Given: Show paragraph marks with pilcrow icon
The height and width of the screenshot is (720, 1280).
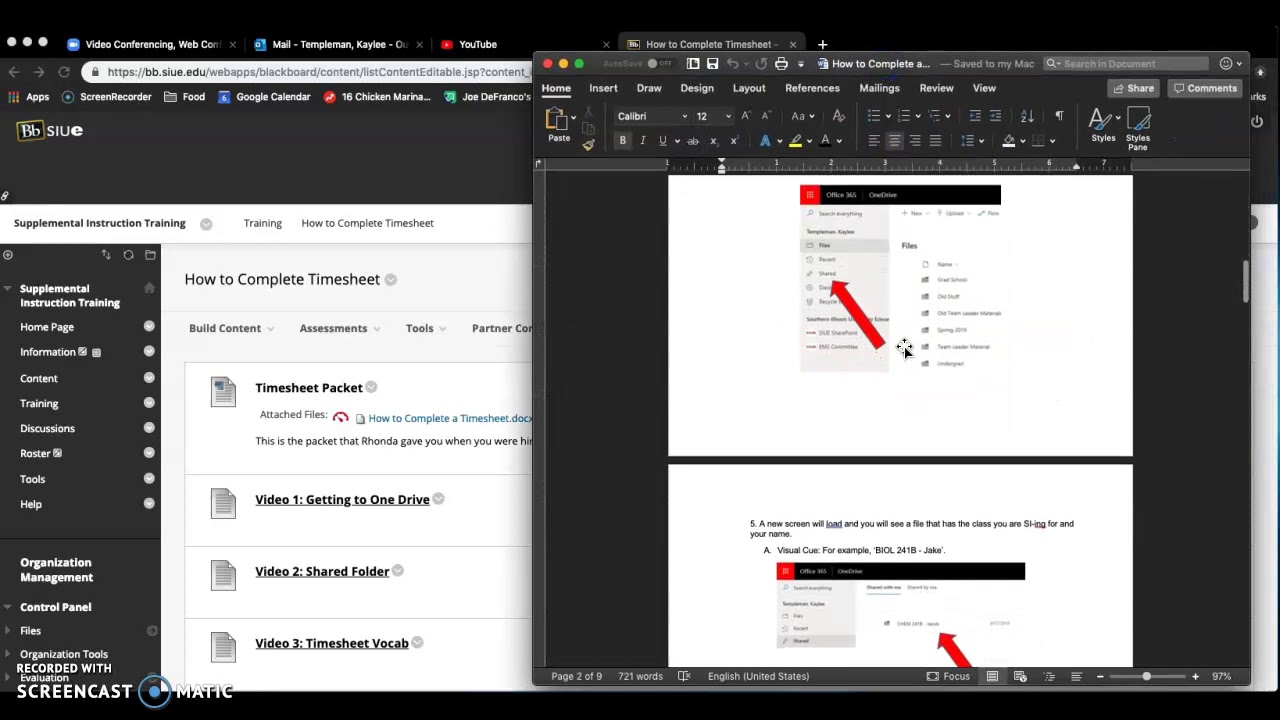Looking at the screenshot, I should 1059,116.
